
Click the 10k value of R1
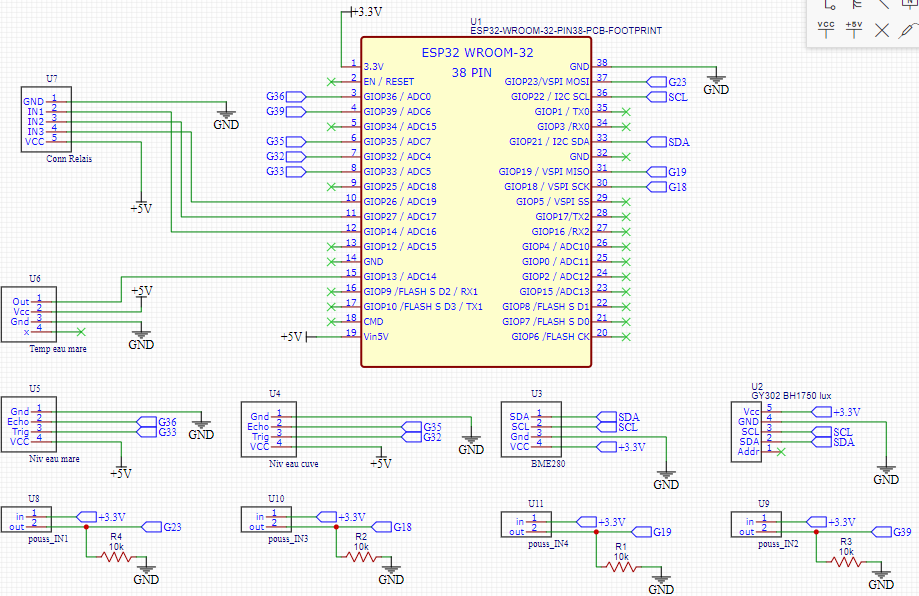coord(621,557)
